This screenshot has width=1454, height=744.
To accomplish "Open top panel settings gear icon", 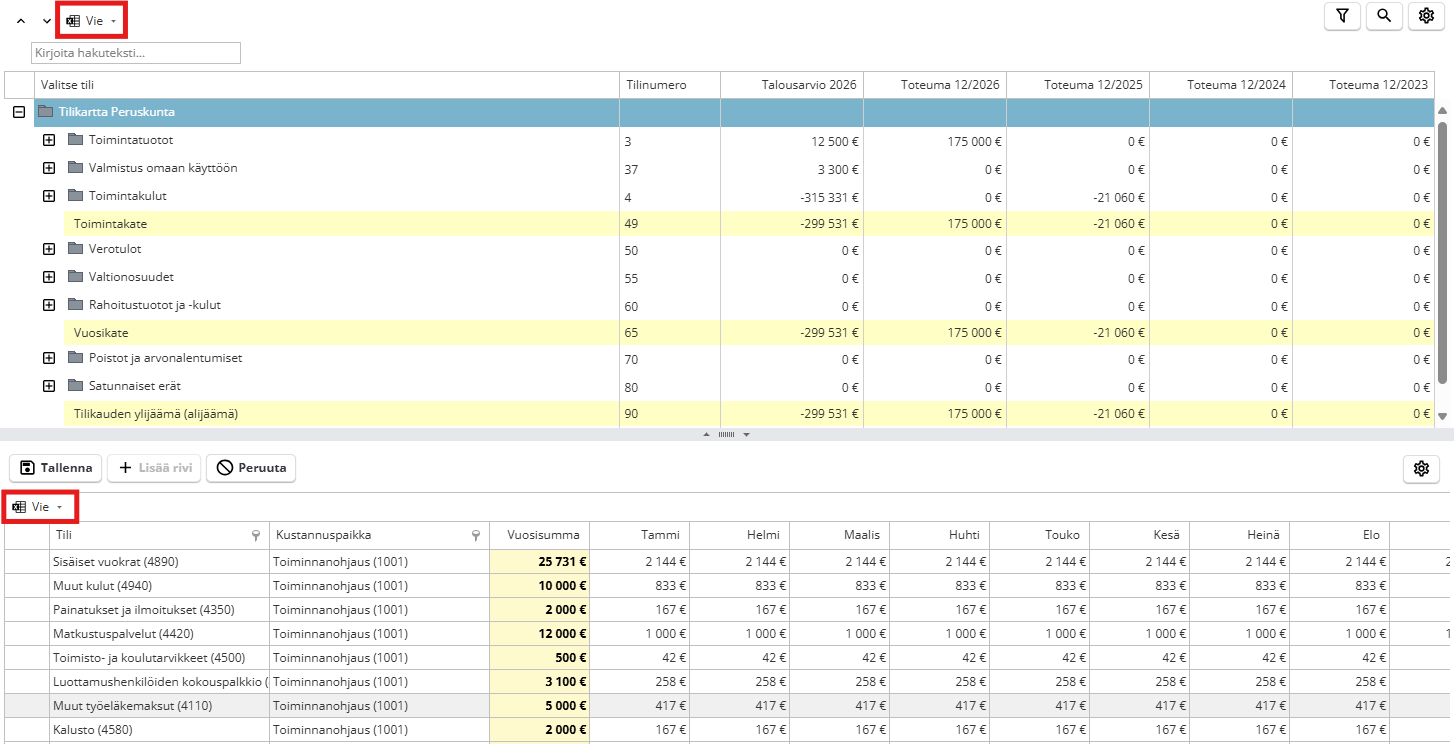I will [x=1426, y=16].
